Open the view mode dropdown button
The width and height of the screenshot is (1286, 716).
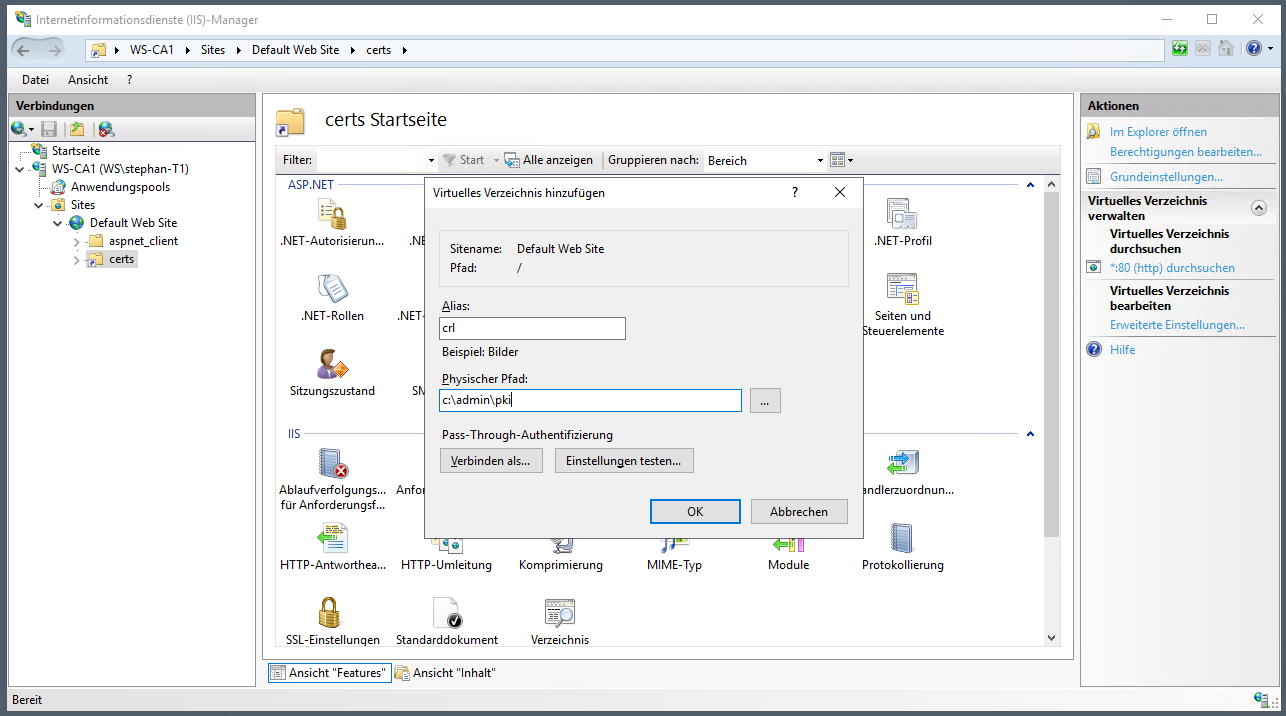point(842,160)
